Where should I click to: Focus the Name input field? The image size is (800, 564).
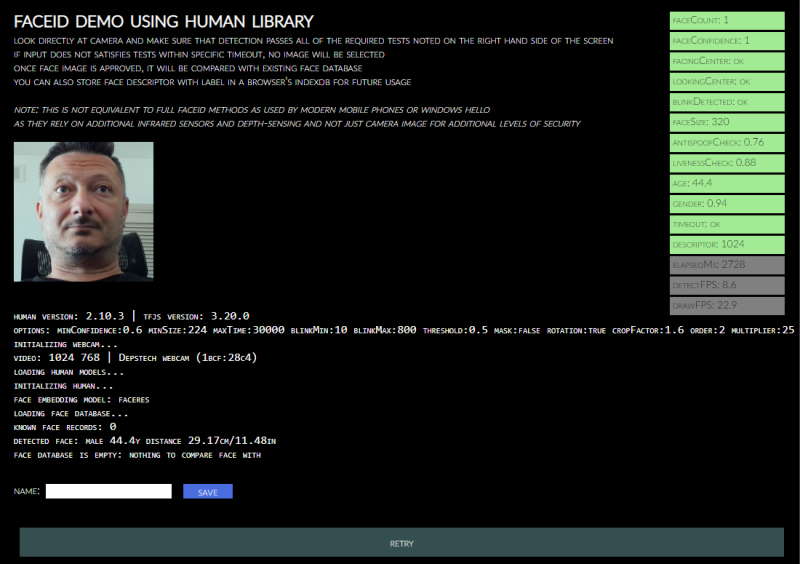coord(108,491)
